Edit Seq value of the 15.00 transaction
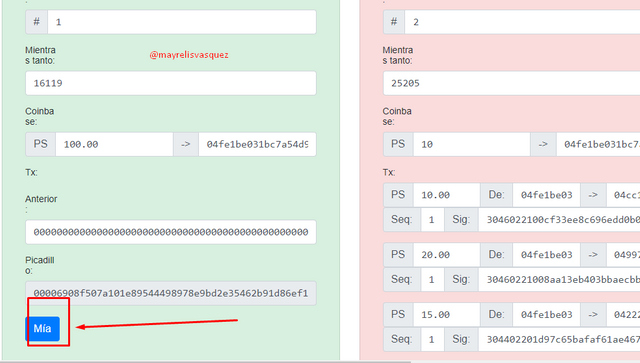The height and width of the screenshot is (363, 640). pos(432,339)
